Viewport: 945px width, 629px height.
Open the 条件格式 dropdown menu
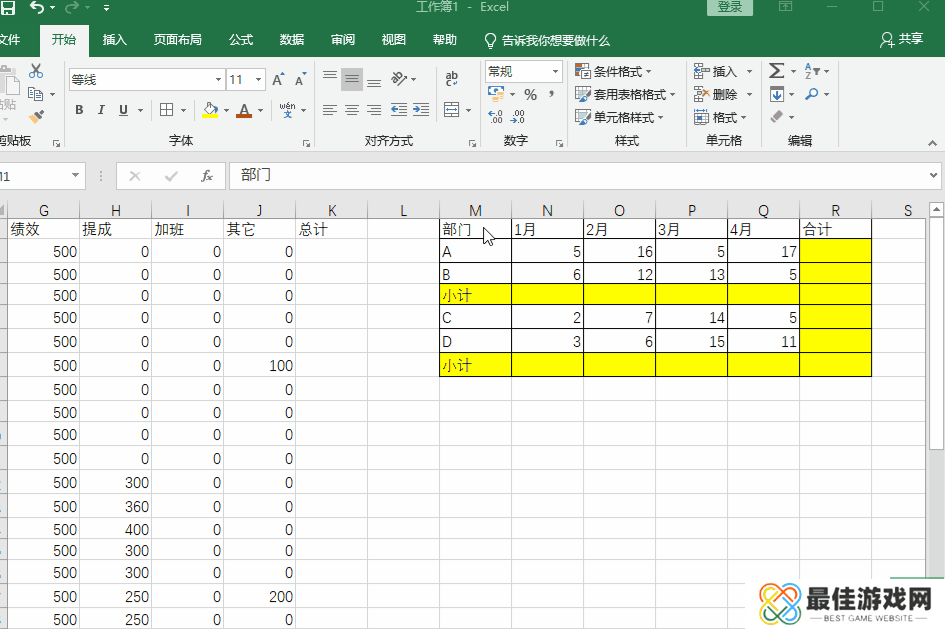pyautogui.click(x=613, y=71)
